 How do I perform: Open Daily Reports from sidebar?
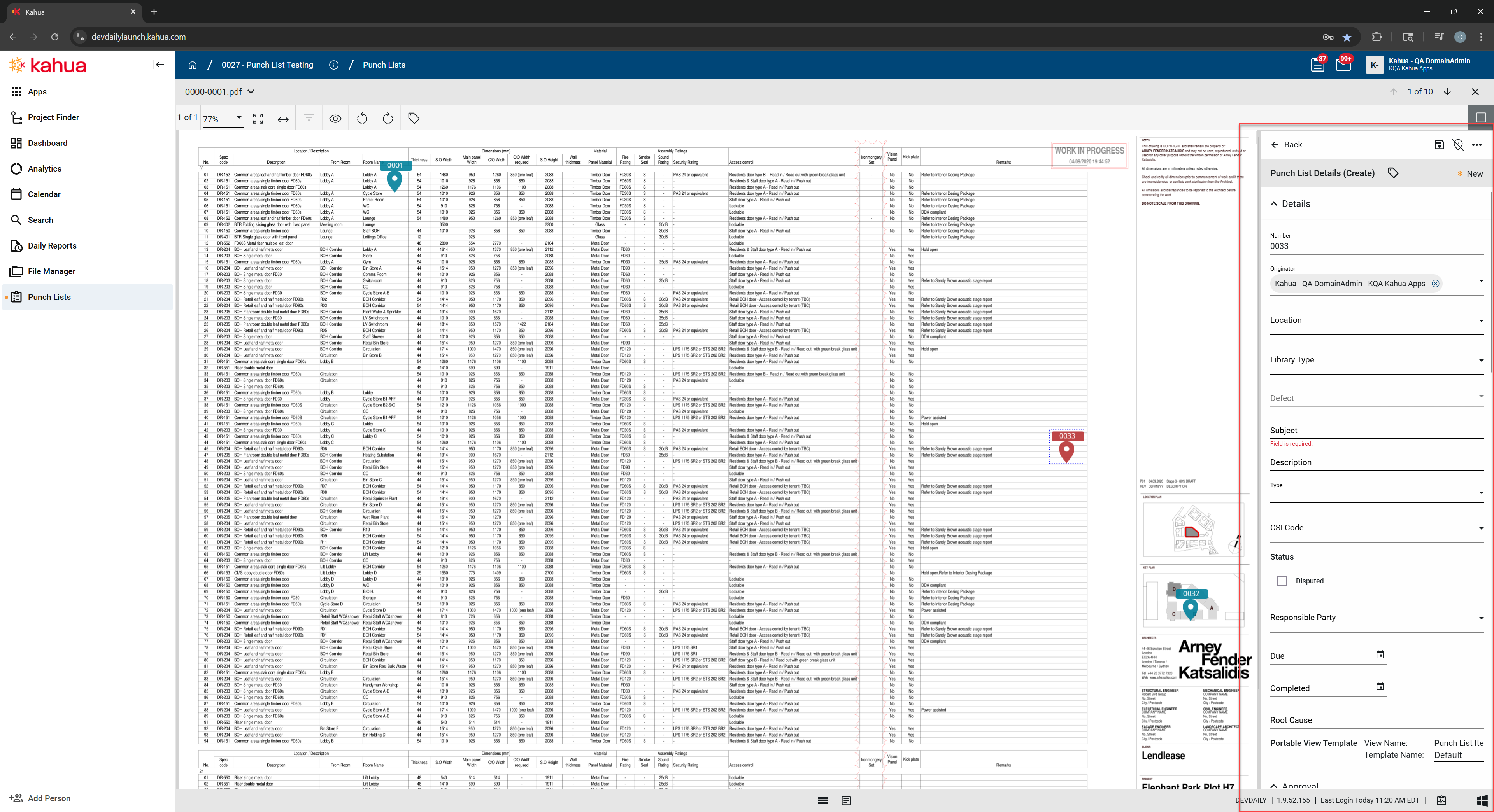pos(52,246)
